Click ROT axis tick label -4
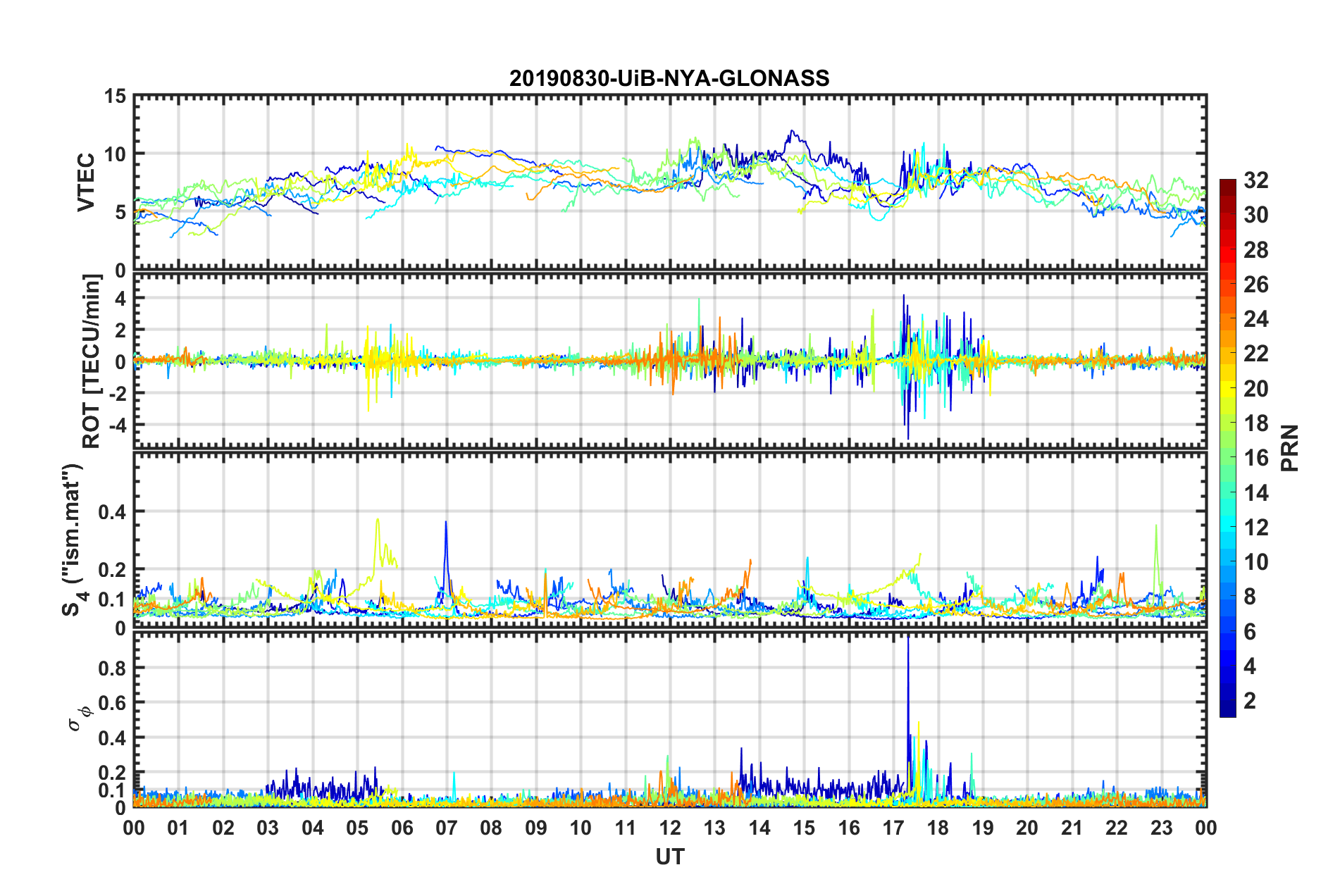Image resolution: width=1340 pixels, height=896 pixels. (117, 425)
